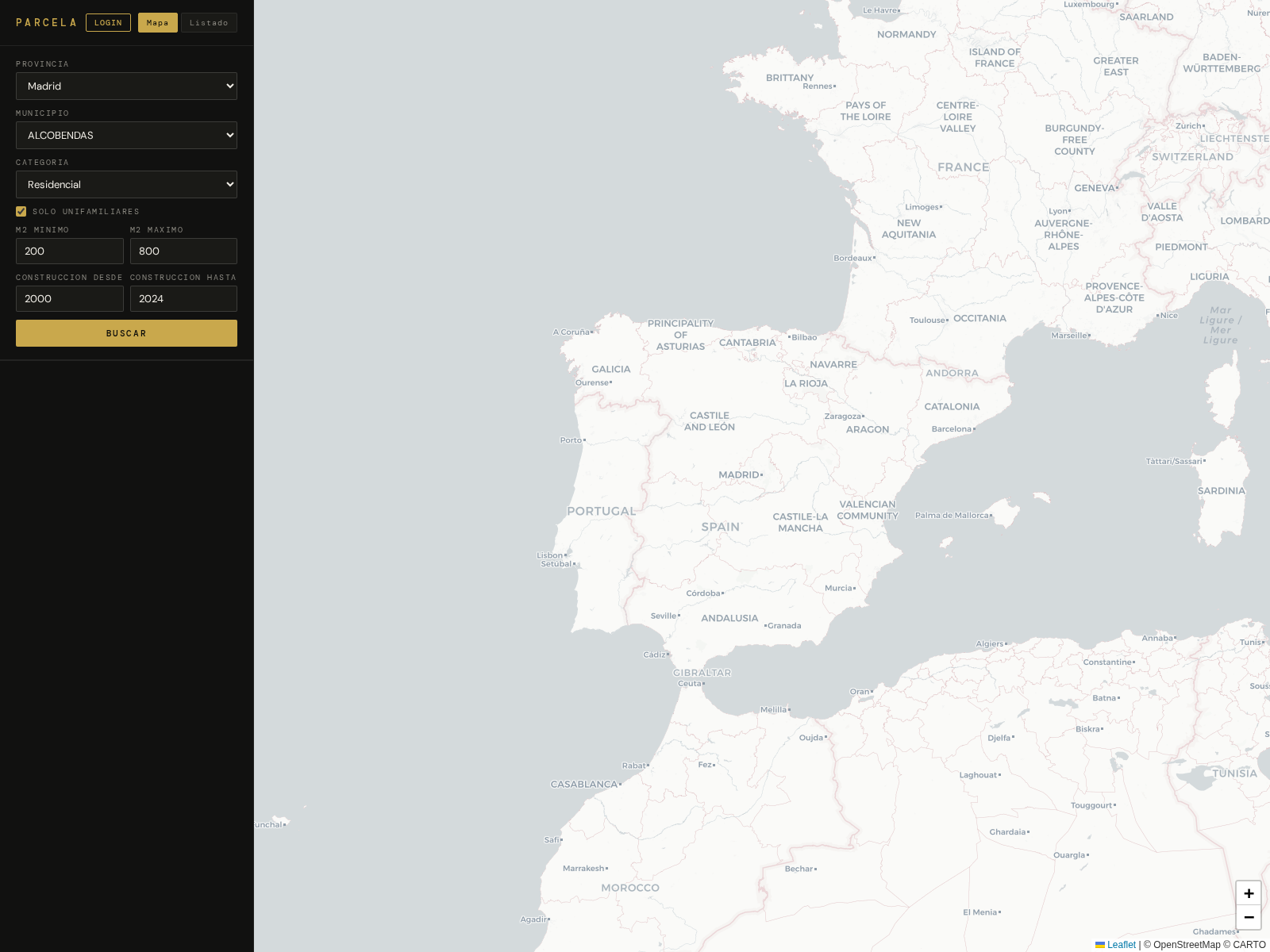Click the GALICIA region label
Viewport: 1270px width, 952px height.
point(611,369)
